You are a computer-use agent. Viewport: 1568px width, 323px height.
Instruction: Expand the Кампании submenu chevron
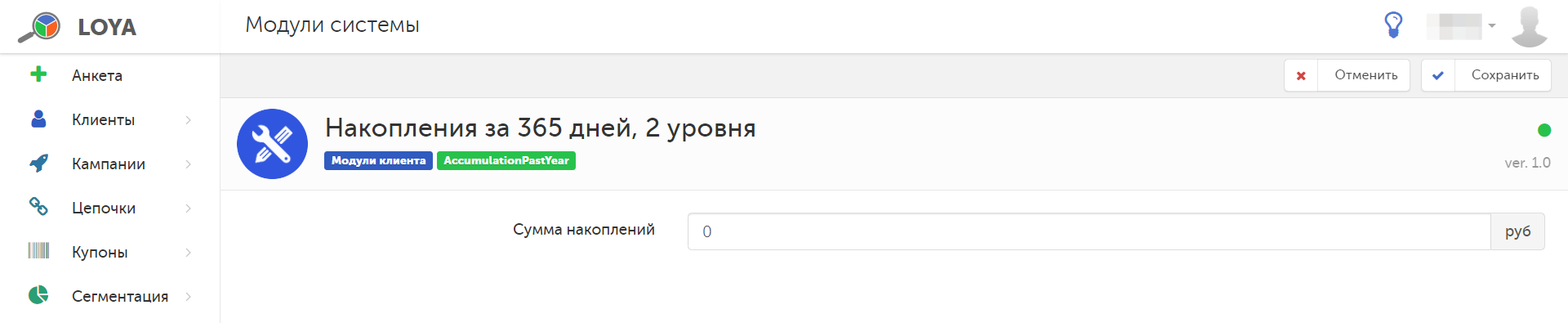(189, 164)
